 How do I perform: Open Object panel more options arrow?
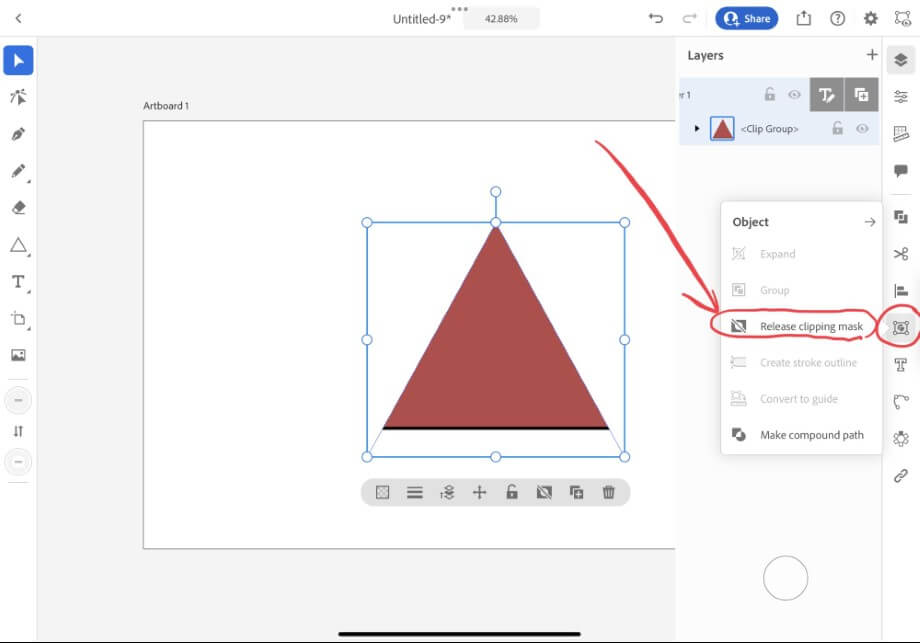[870, 222]
